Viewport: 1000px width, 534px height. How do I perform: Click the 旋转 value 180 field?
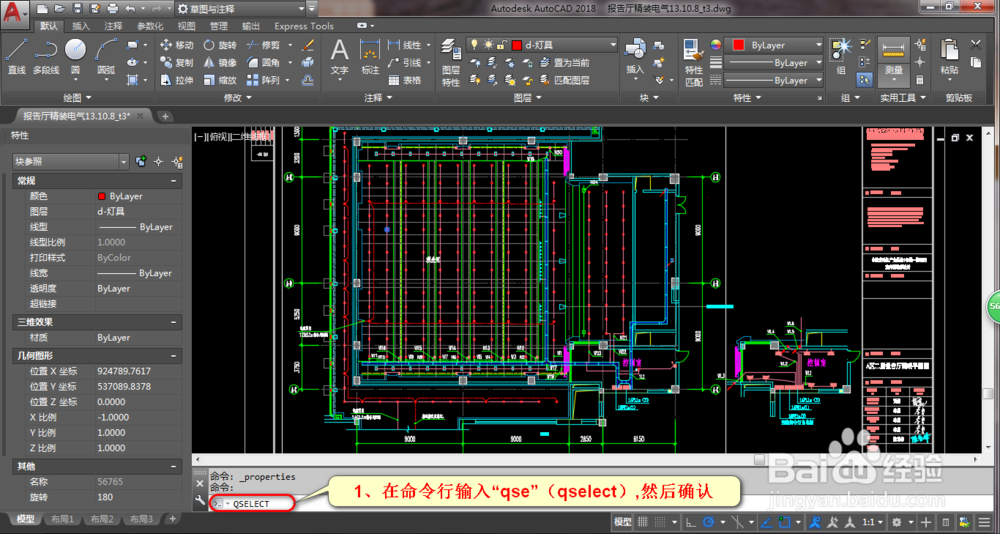(138, 497)
